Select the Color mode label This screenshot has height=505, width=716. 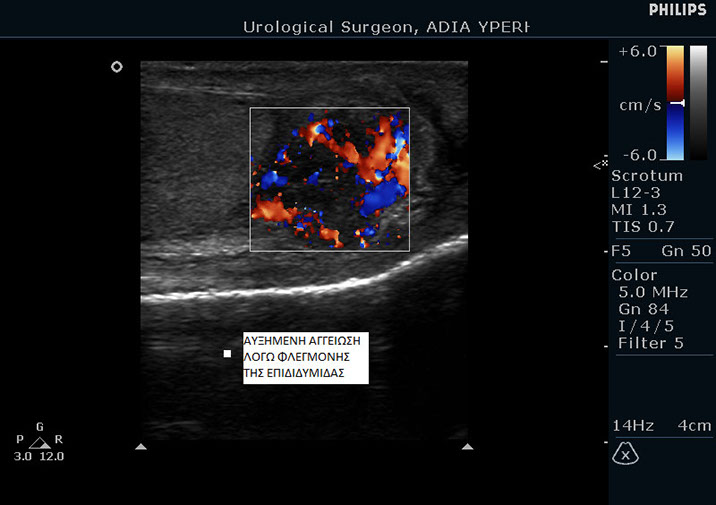coord(635,275)
